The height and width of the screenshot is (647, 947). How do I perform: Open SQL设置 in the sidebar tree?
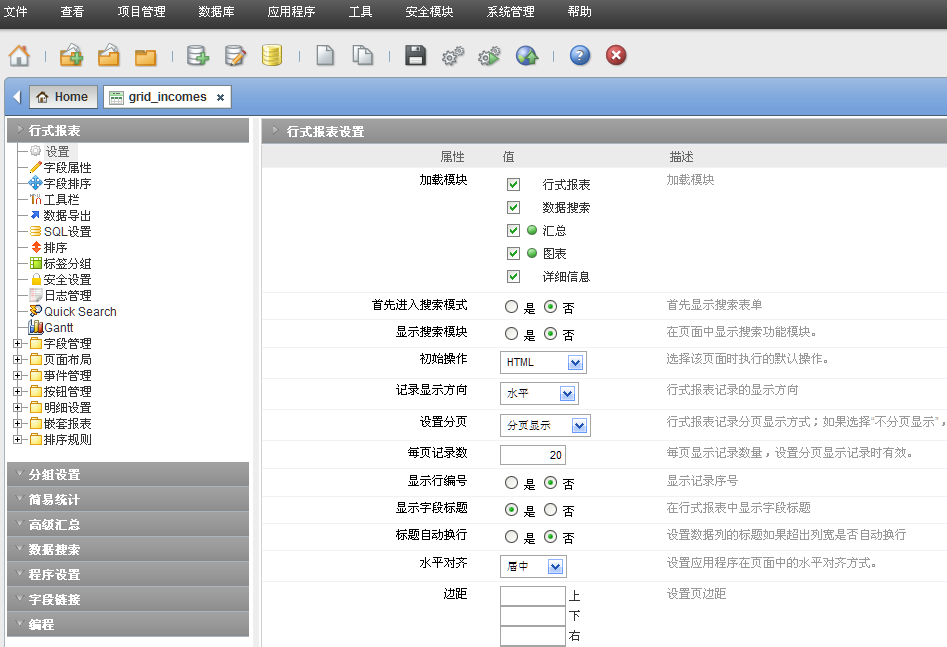67,232
